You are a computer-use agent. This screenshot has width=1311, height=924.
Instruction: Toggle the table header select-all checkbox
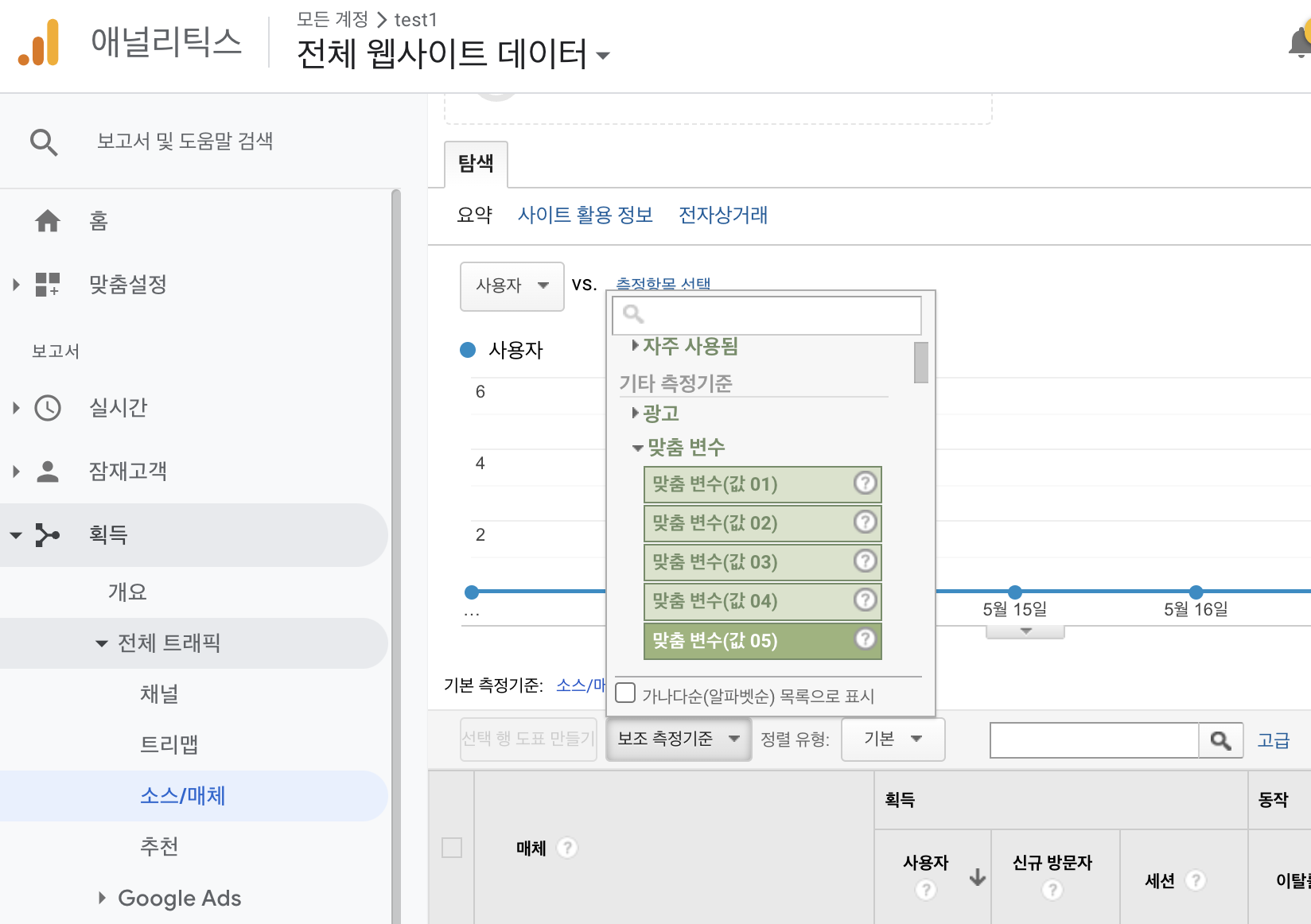click(452, 848)
